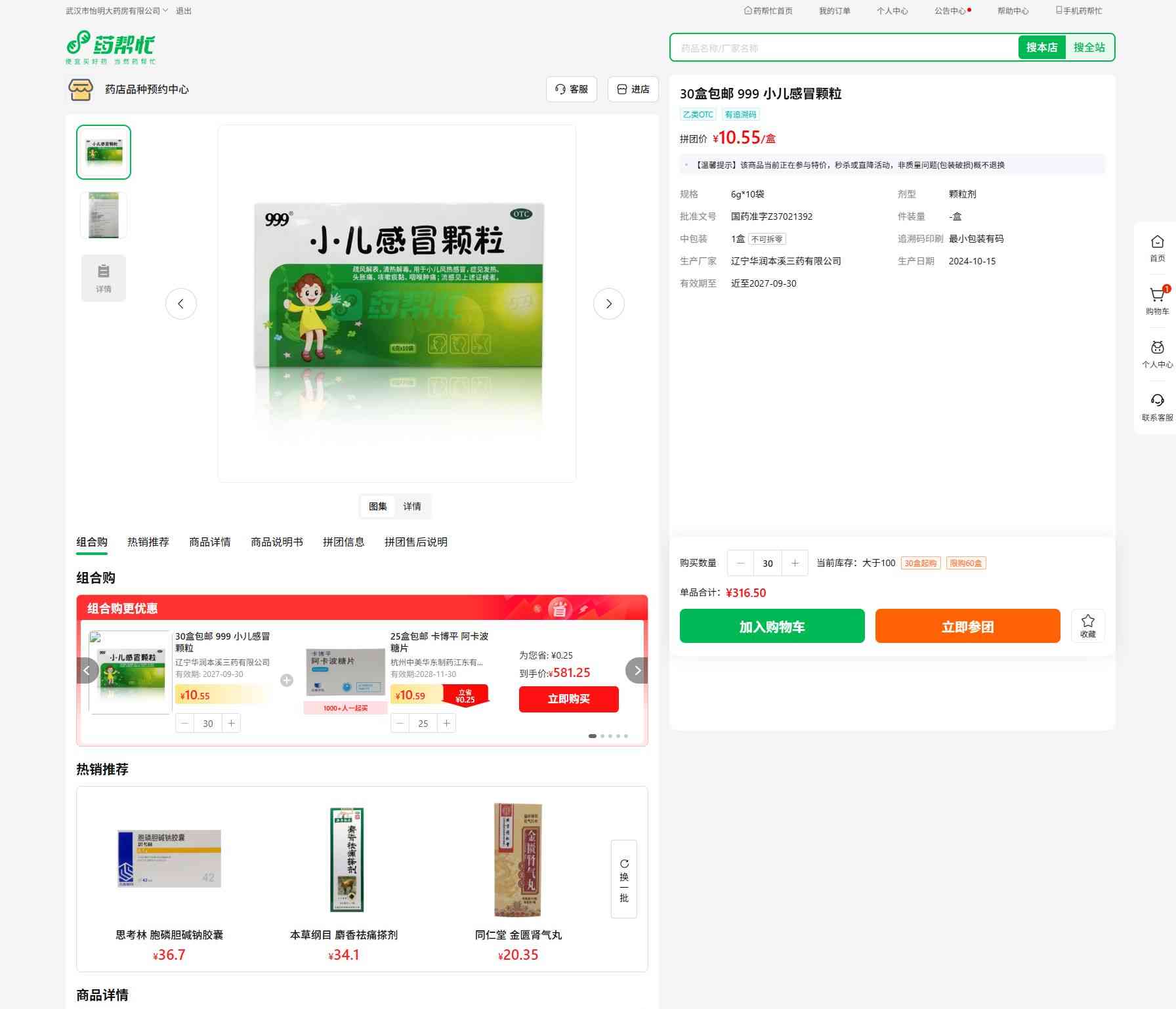Switch to the 拼团信息 tab
Viewport: 1176px width, 1009px height.
(343, 542)
